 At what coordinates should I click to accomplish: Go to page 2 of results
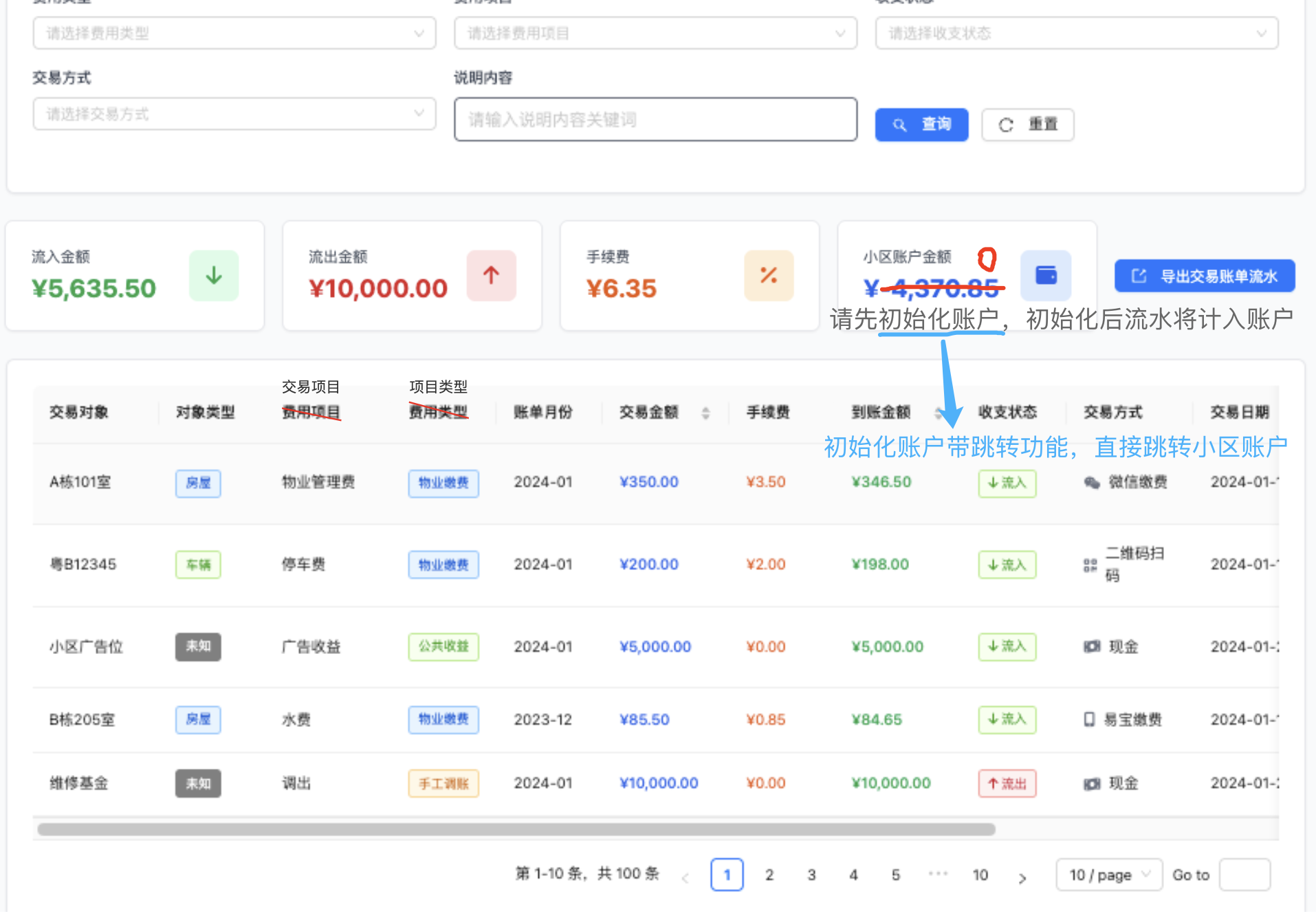point(769,875)
